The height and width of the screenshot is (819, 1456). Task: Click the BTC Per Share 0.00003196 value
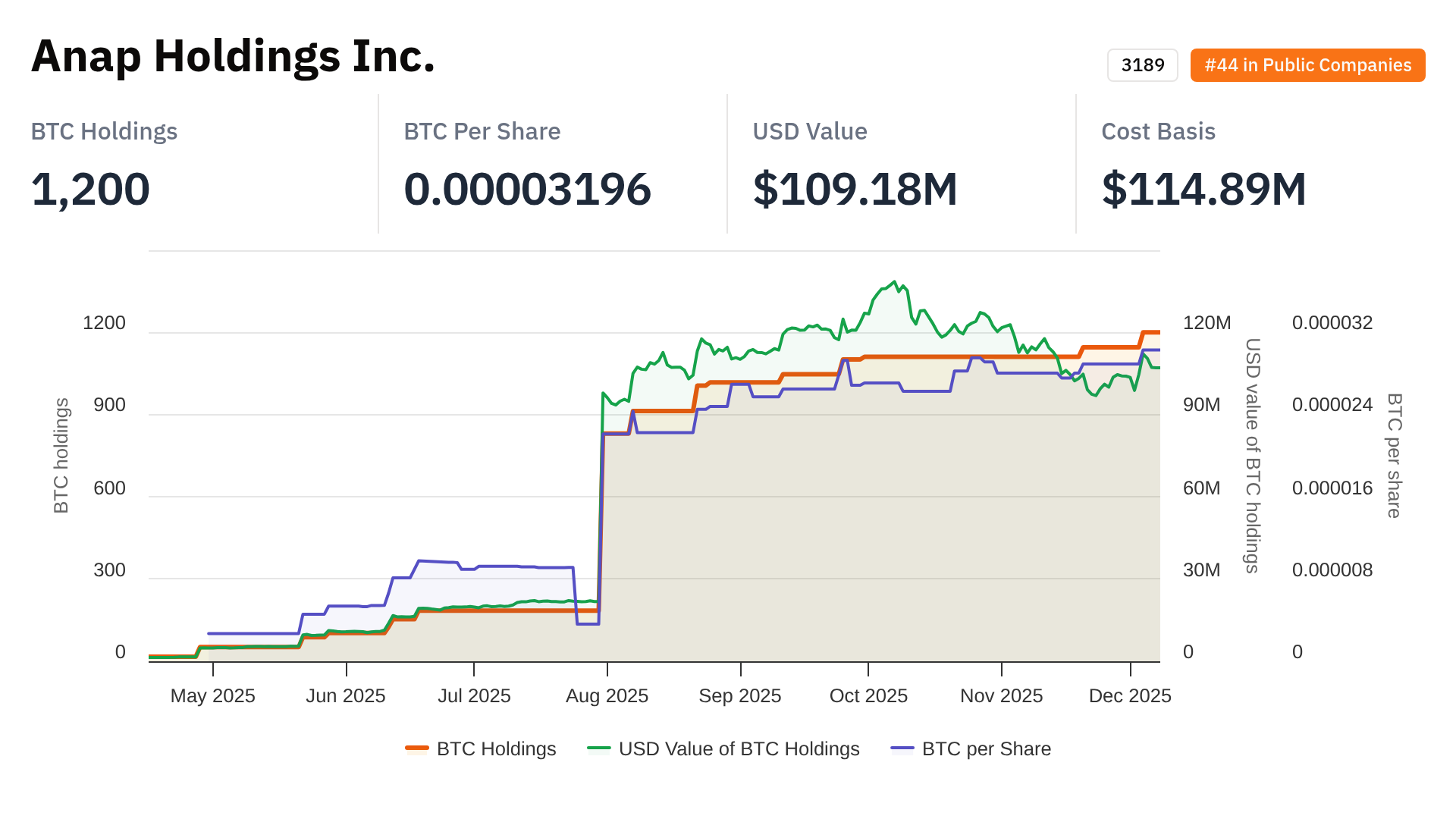[x=527, y=189]
